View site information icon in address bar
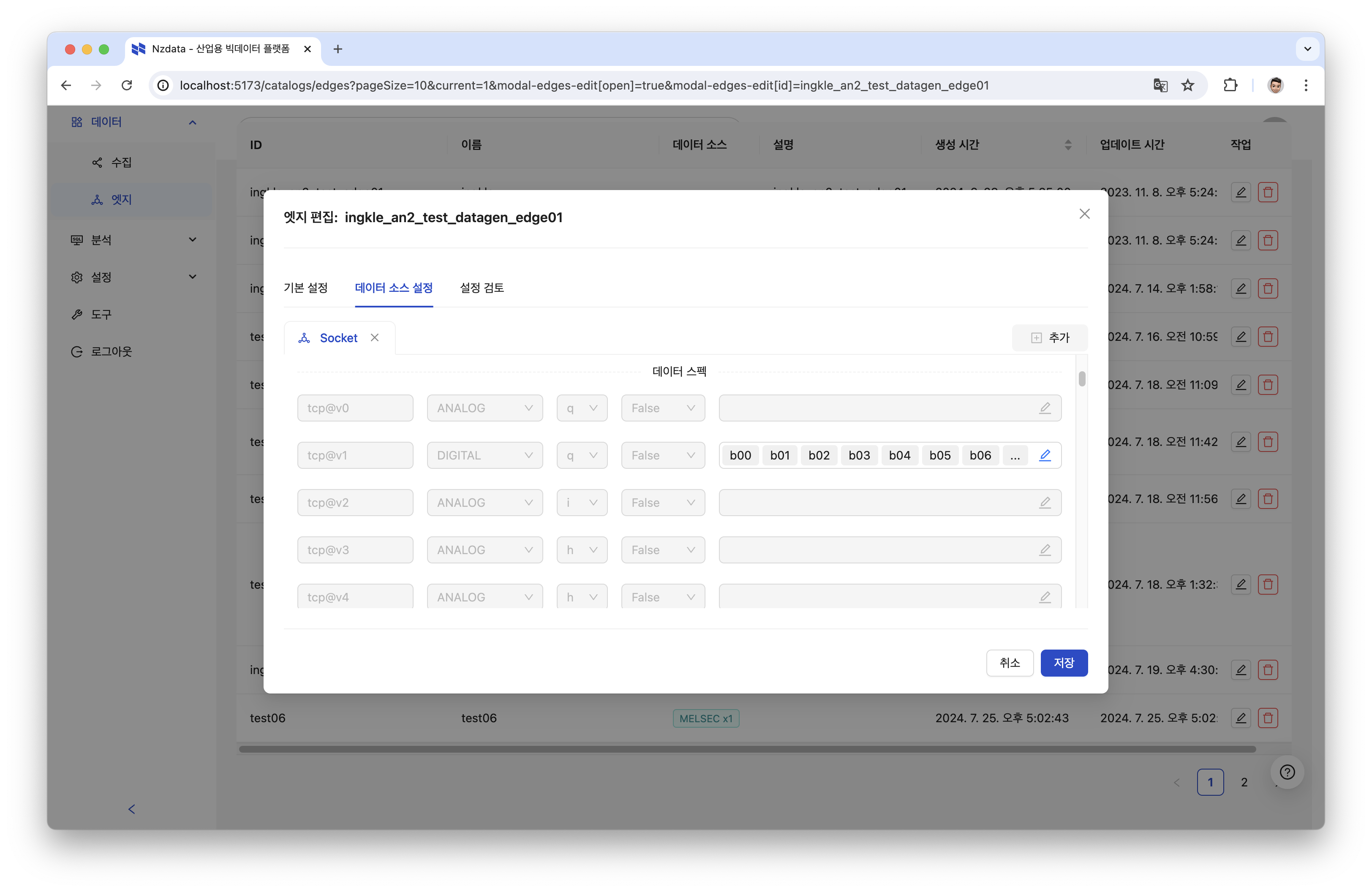Viewport: 1372px width, 892px height. tap(164, 85)
